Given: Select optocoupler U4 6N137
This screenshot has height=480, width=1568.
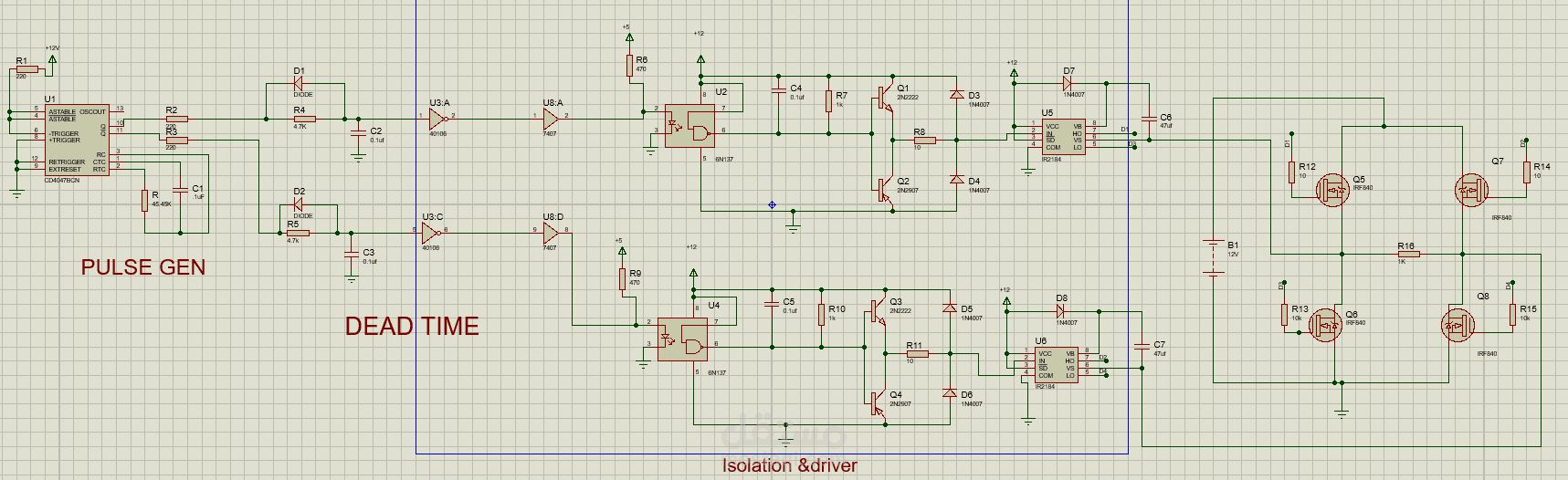Looking at the screenshot, I should coord(683,339).
